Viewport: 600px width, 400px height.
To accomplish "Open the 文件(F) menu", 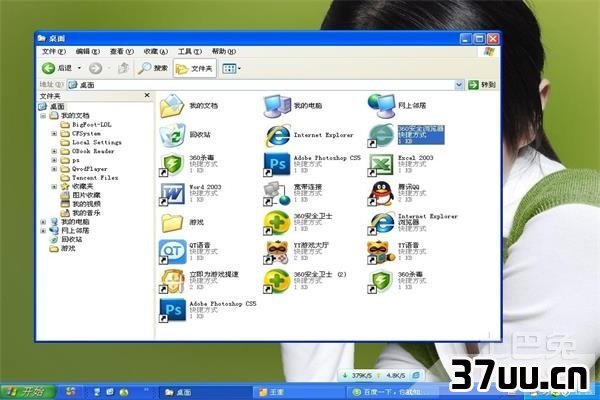I will [54, 51].
